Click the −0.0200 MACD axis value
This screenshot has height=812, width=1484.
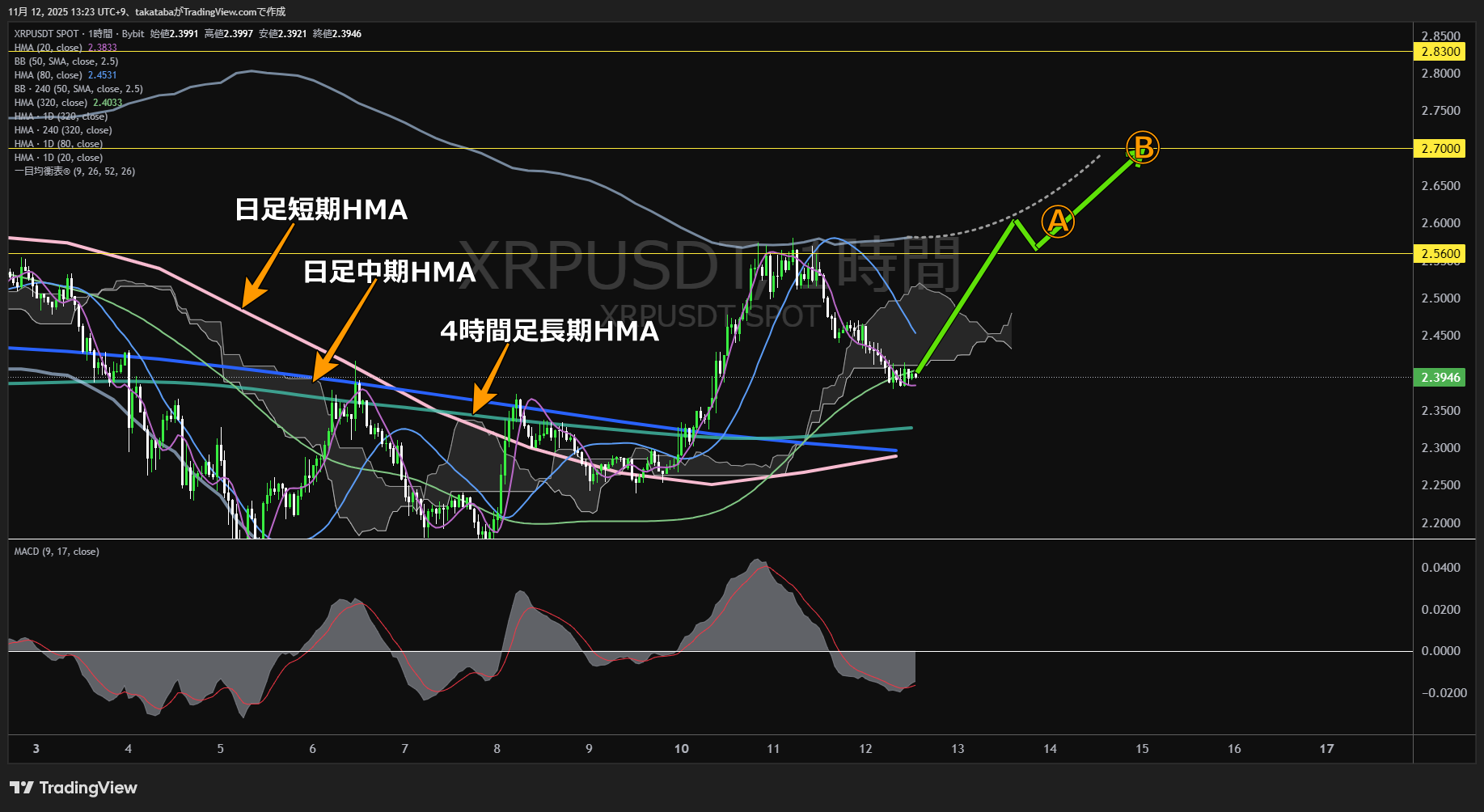1444,693
